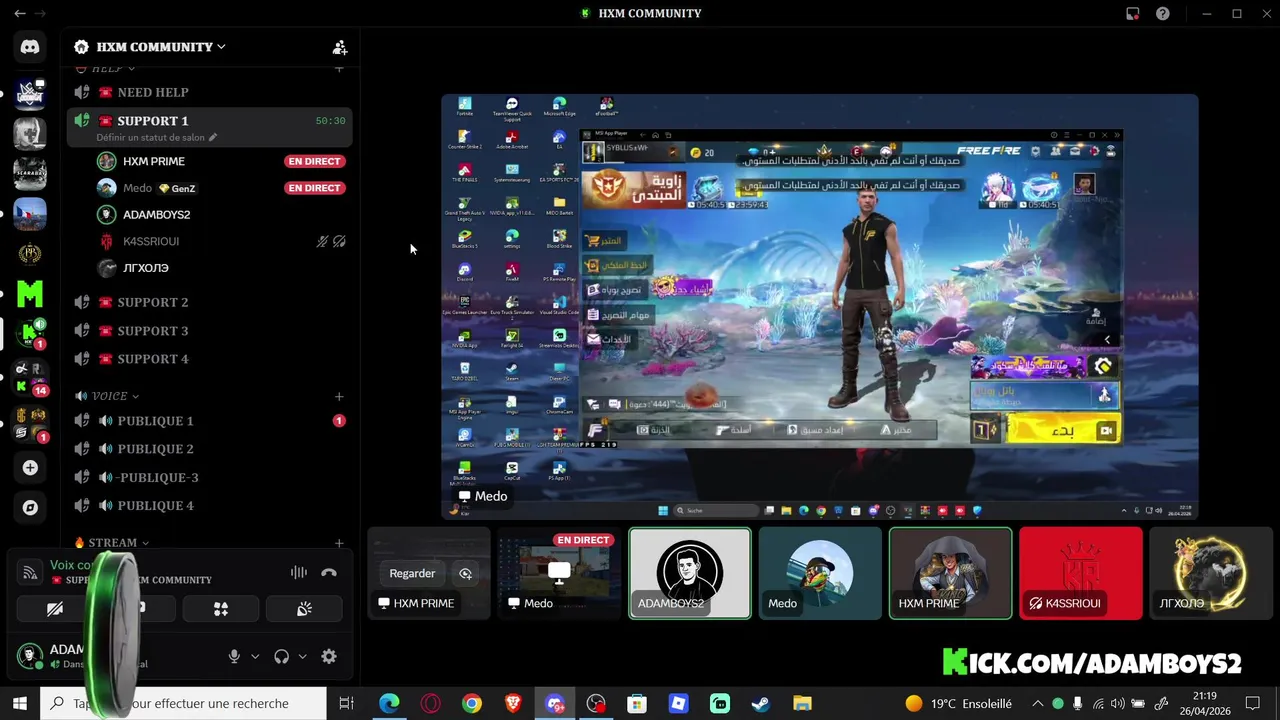Open headphone output options chevron

(x=302, y=657)
